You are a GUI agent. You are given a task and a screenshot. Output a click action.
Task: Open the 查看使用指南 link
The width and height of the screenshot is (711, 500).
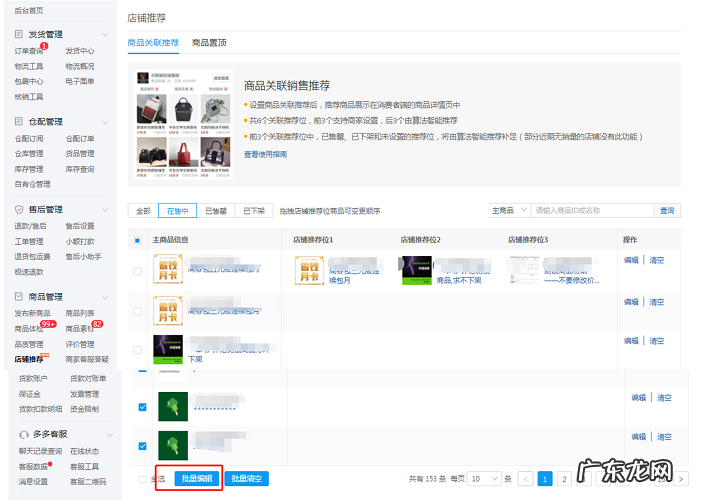[265, 154]
